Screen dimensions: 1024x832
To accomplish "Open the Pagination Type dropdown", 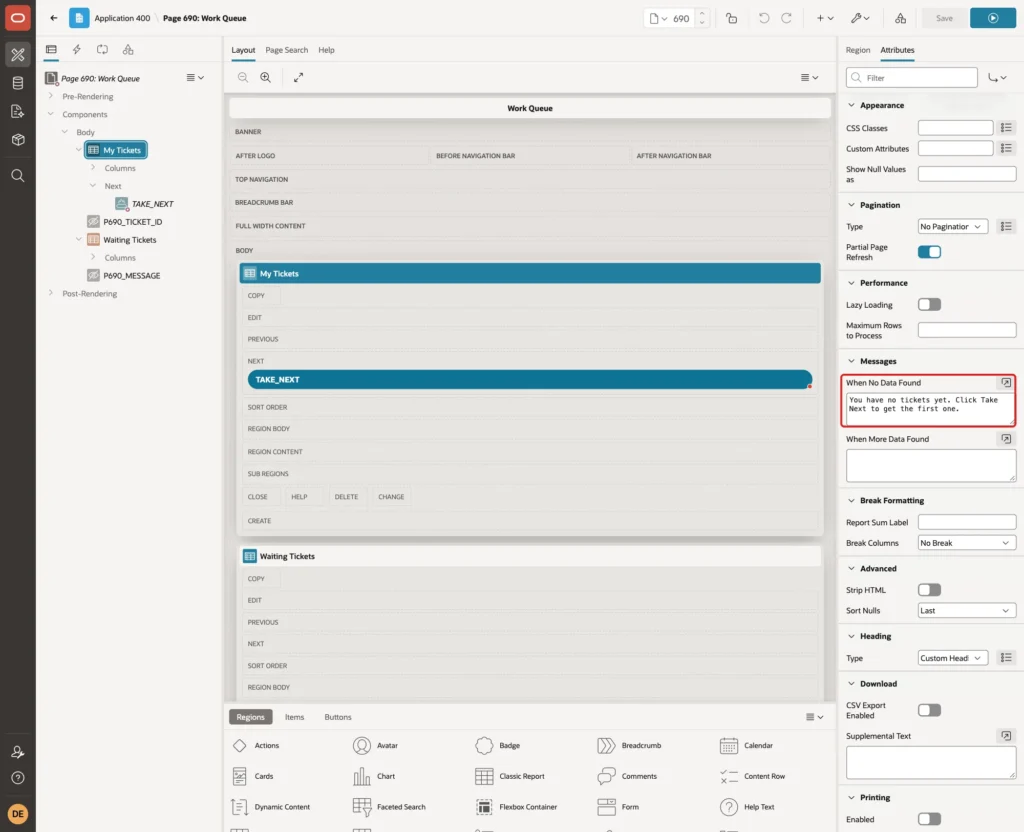I will pyautogui.click(x=952, y=227).
